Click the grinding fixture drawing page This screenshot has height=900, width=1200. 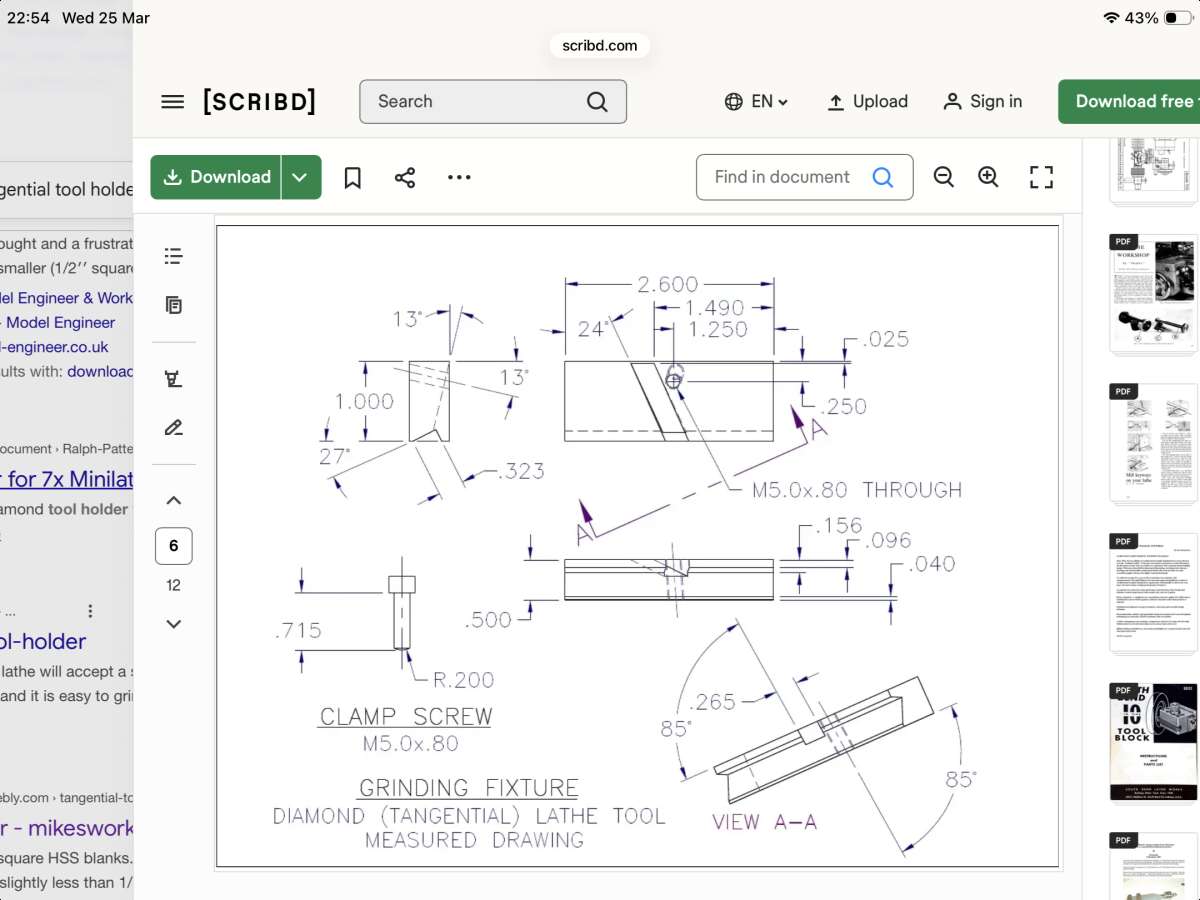click(x=638, y=546)
